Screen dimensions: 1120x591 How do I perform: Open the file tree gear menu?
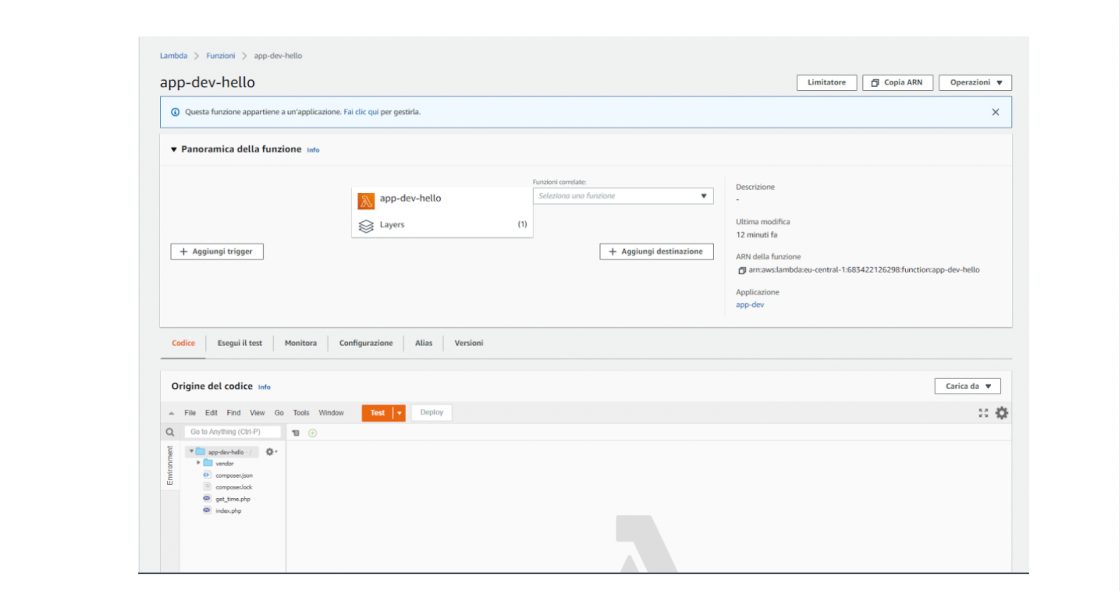pos(270,452)
